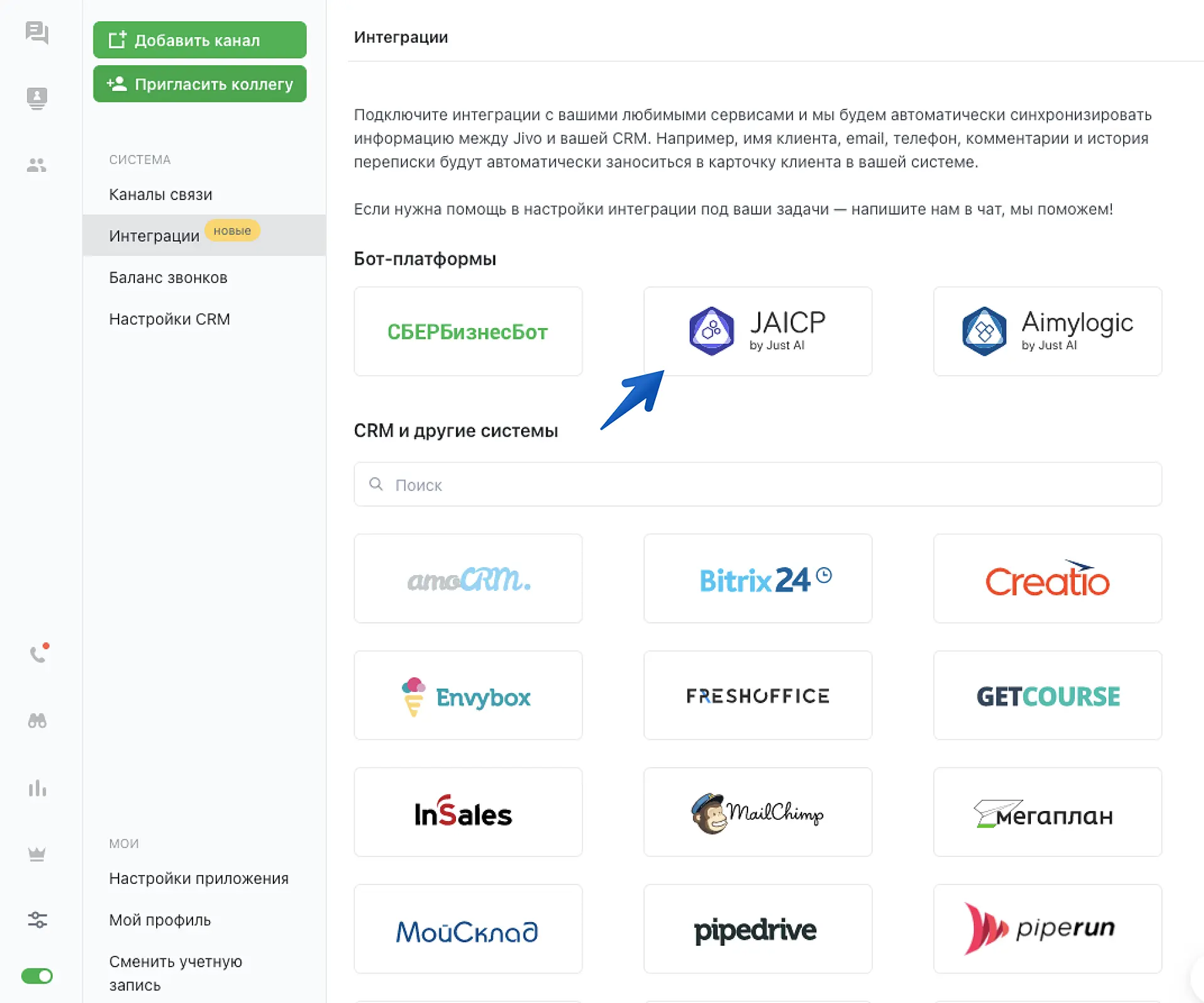
Task: Select the СБЕРБизнесБот integration card
Action: (x=468, y=331)
